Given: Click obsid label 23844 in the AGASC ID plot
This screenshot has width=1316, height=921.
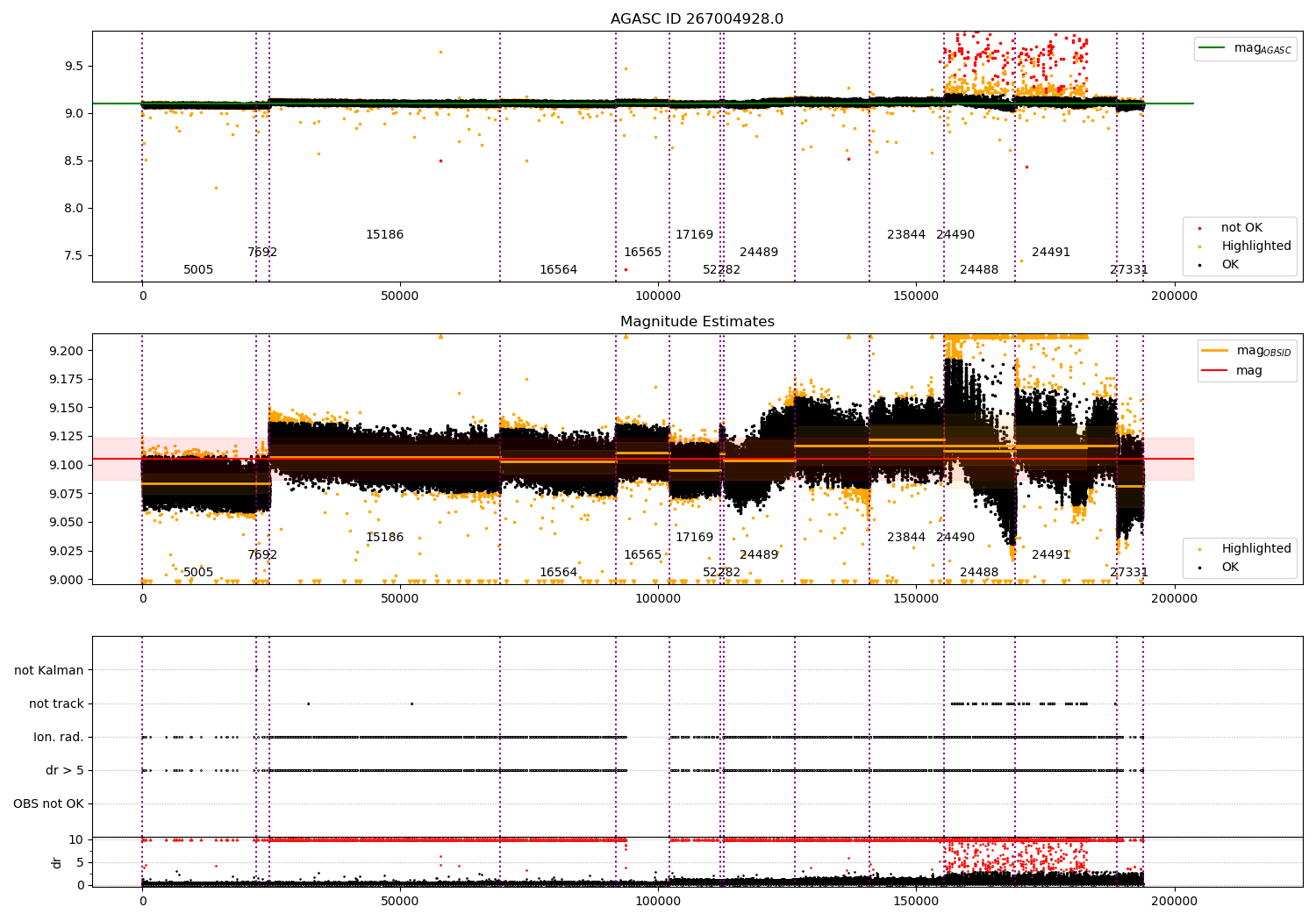Looking at the screenshot, I should pos(906,235).
